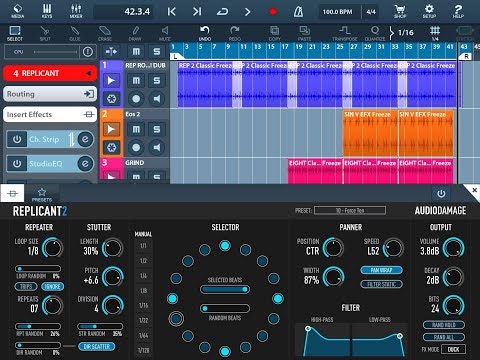Screen dimensions: 480x360
Task: Open the 1/16 quantize value dropdown
Action: (402, 33)
